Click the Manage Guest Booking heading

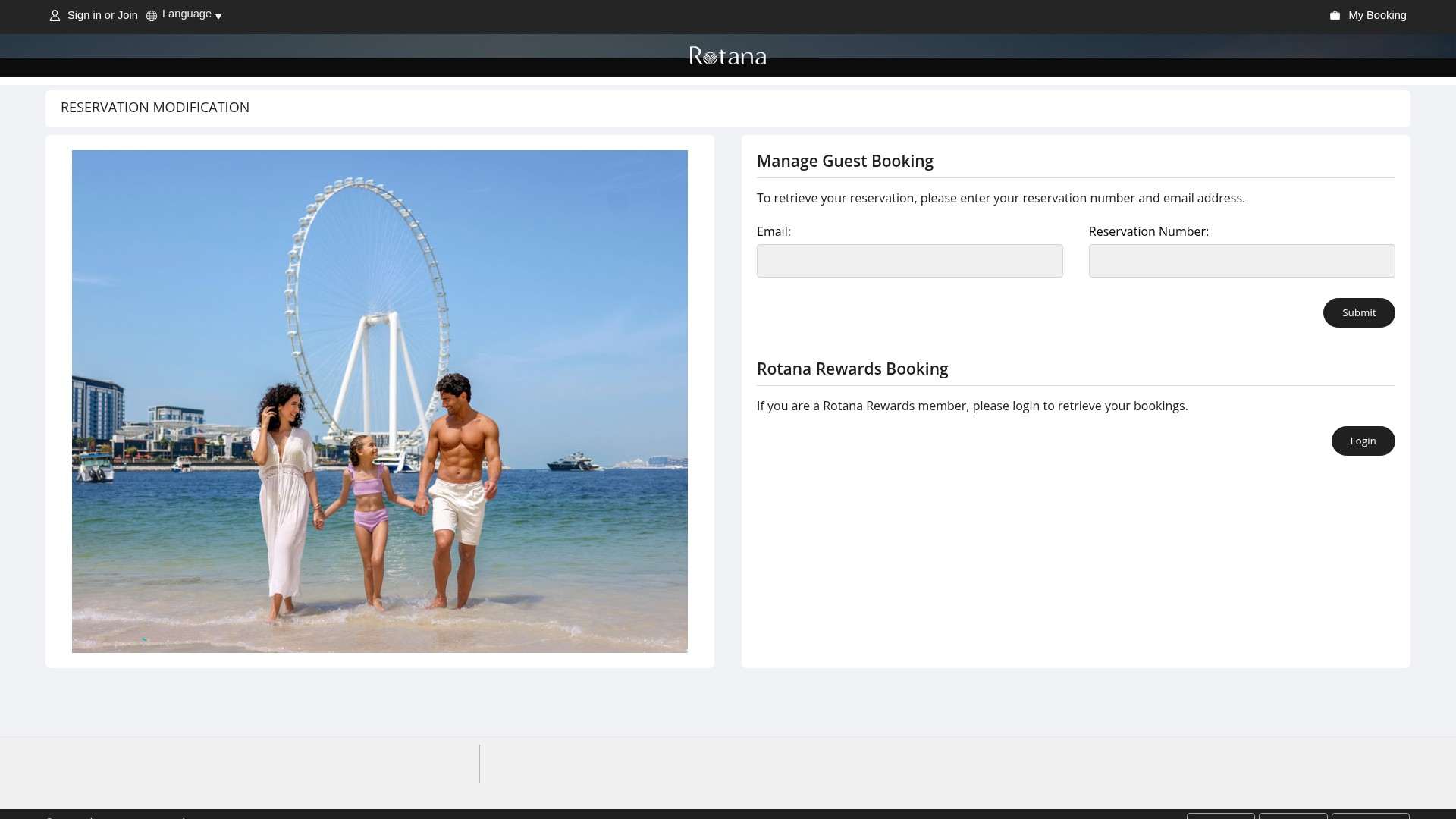(x=845, y=162)
